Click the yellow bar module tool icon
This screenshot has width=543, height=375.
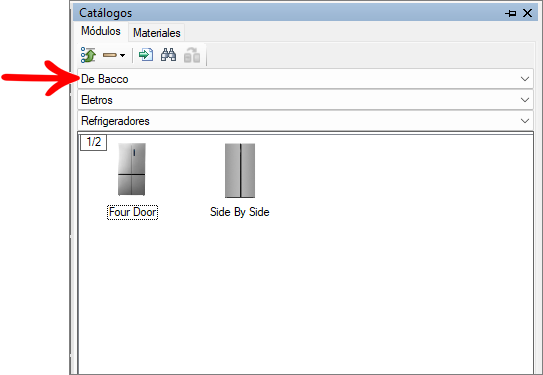(x=110, y=55)
